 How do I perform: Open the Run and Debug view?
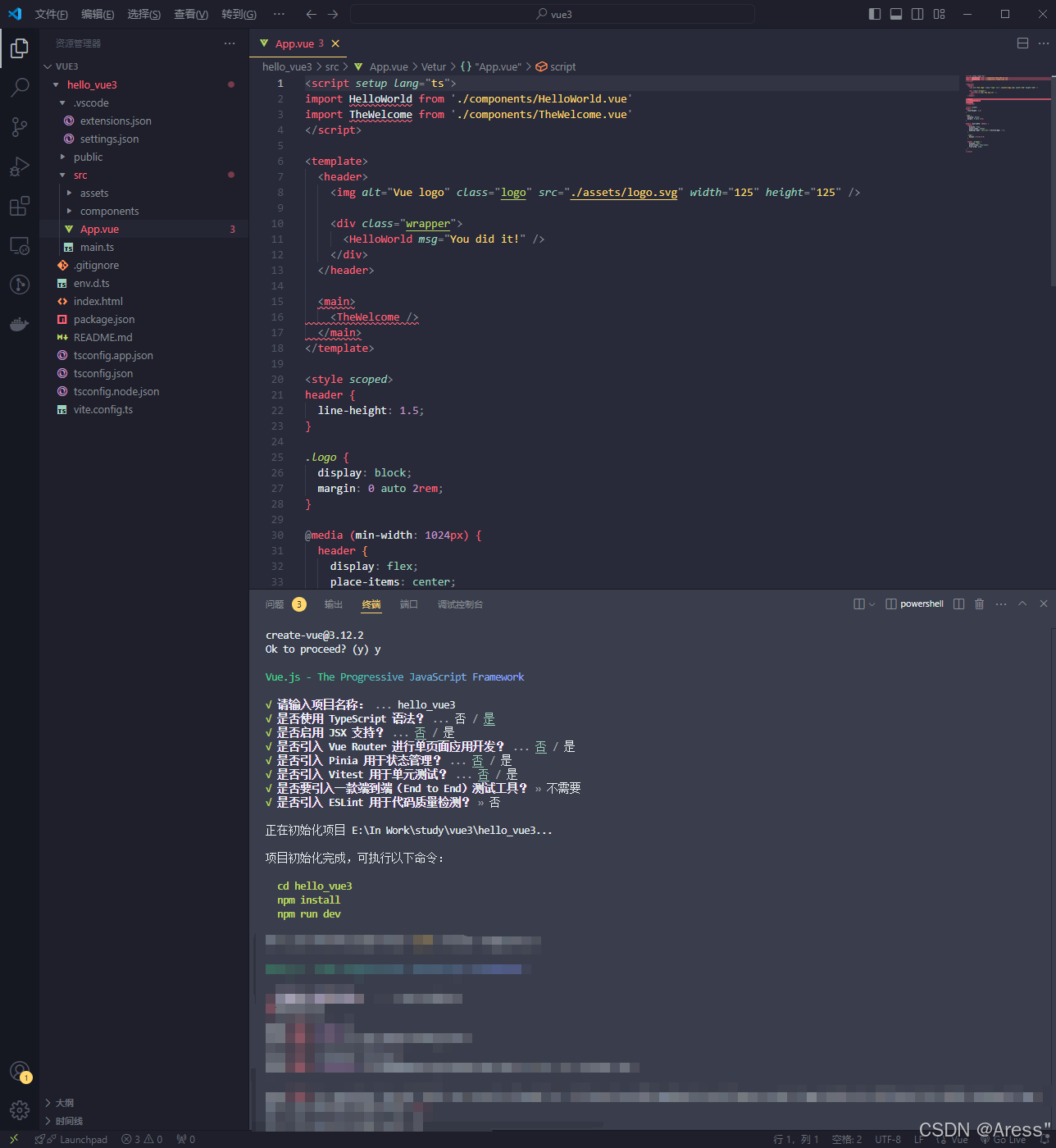pos(20,166)
